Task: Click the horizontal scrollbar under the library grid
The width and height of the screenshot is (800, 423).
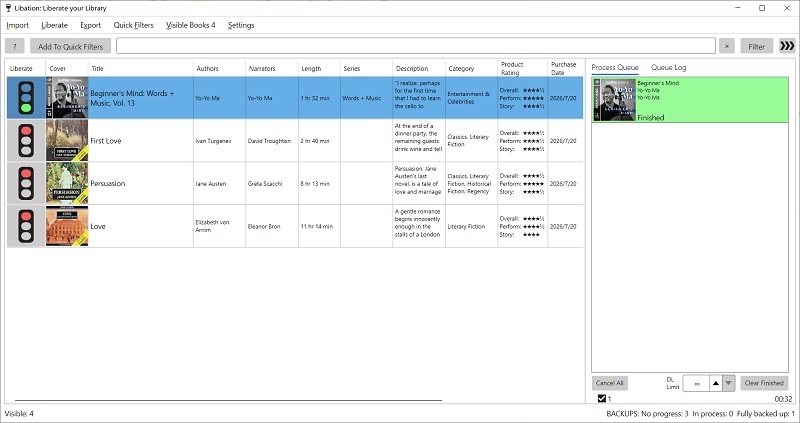Action: [229, 401]
